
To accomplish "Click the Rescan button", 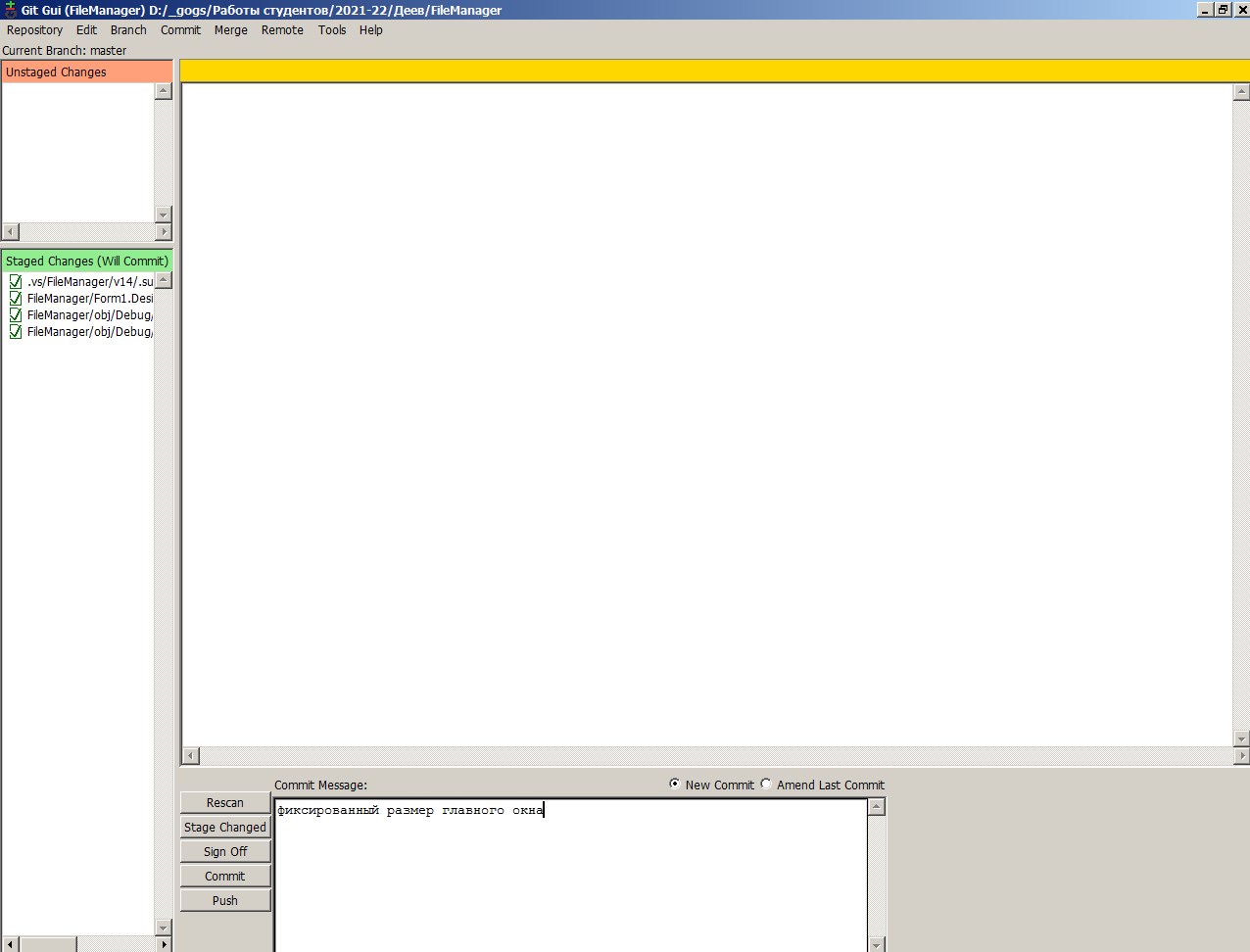I will tap(225, 803).
